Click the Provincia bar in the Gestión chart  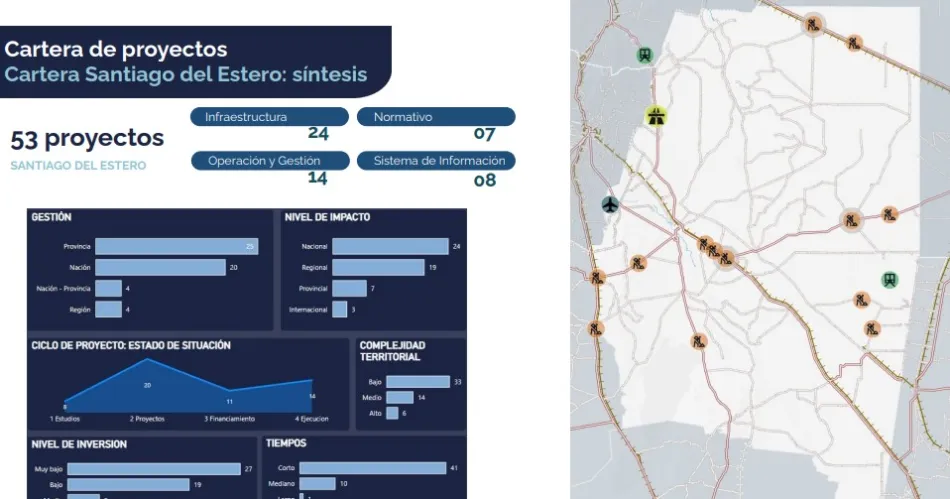177,246
